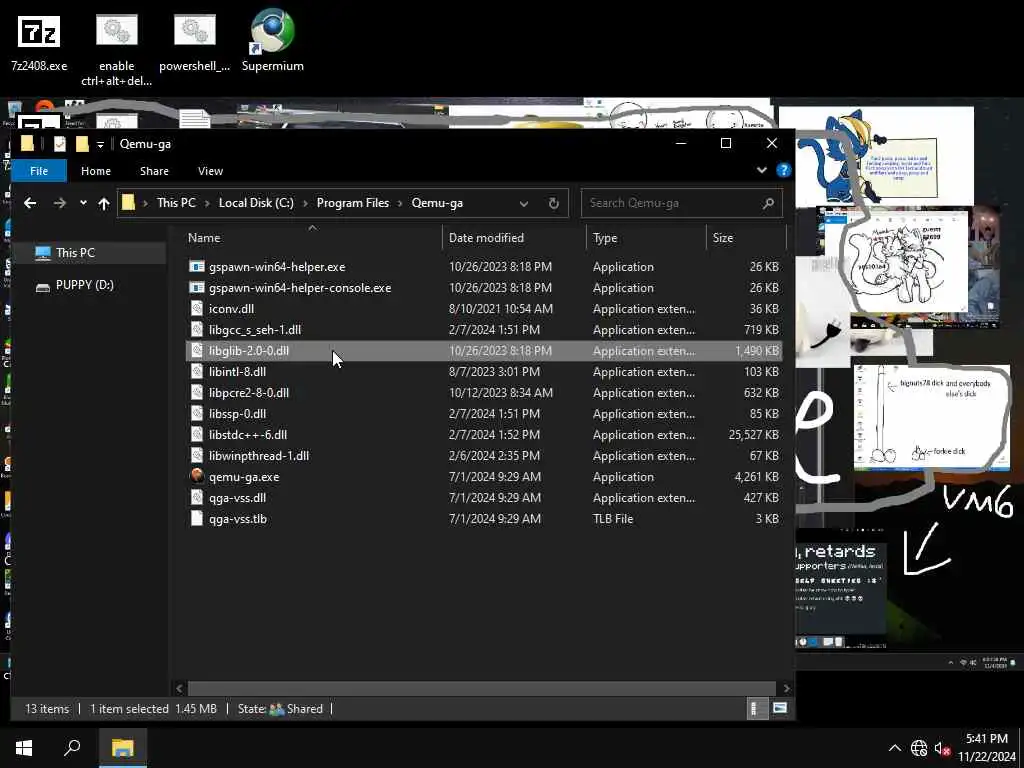Screen dimensions: 1024x768
Task: Open network globe tray icon
Action: (919, 748)
